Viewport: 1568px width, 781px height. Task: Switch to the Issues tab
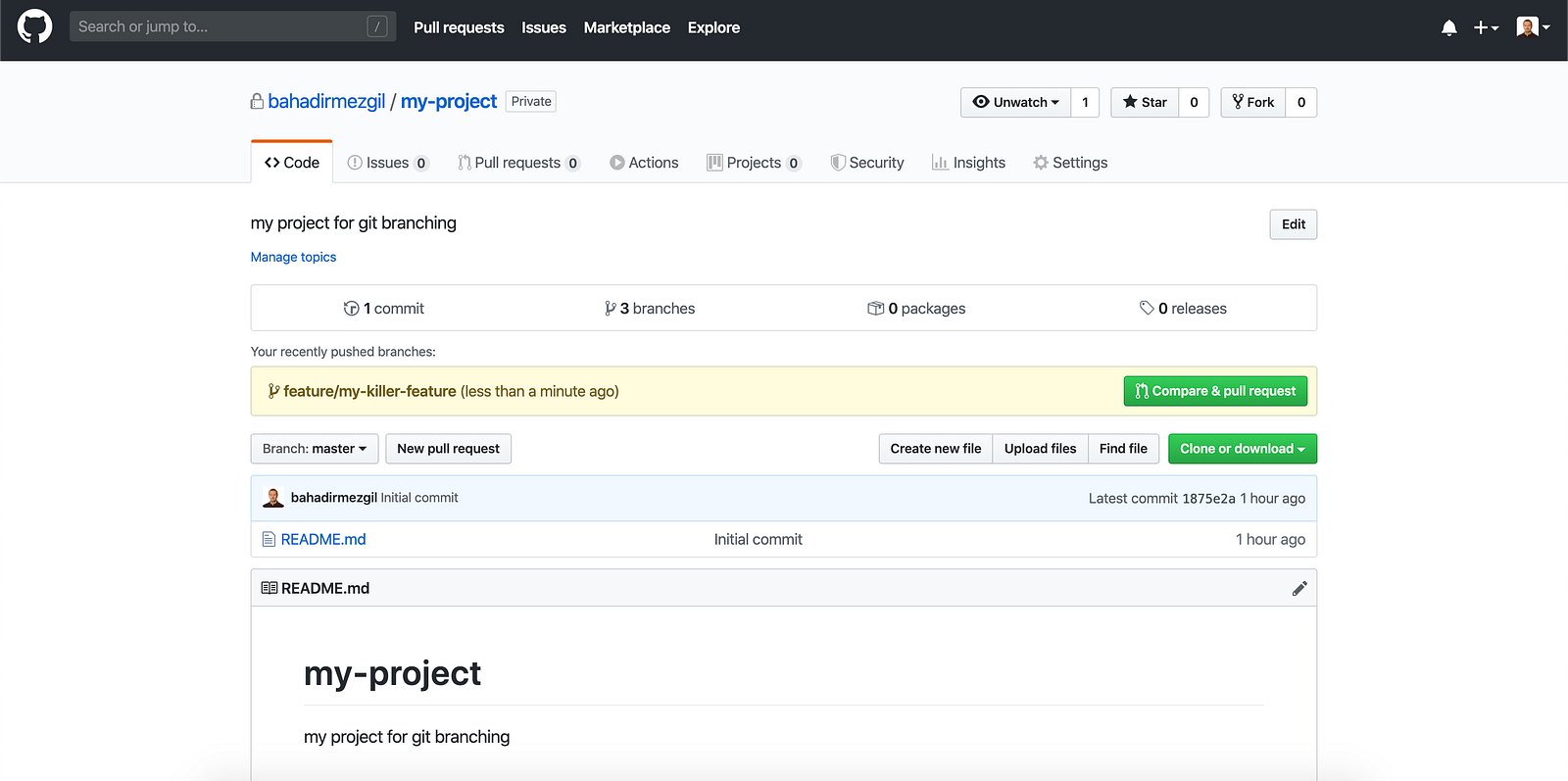tap(388, 163)
